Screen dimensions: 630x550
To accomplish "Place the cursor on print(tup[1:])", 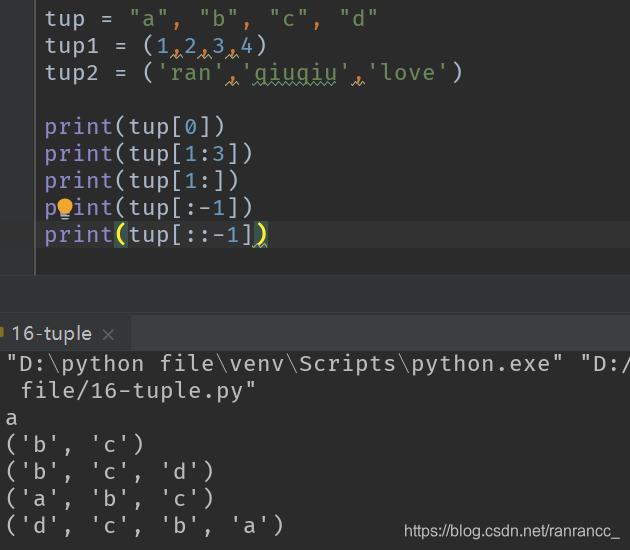I will (x=141, y=181).
